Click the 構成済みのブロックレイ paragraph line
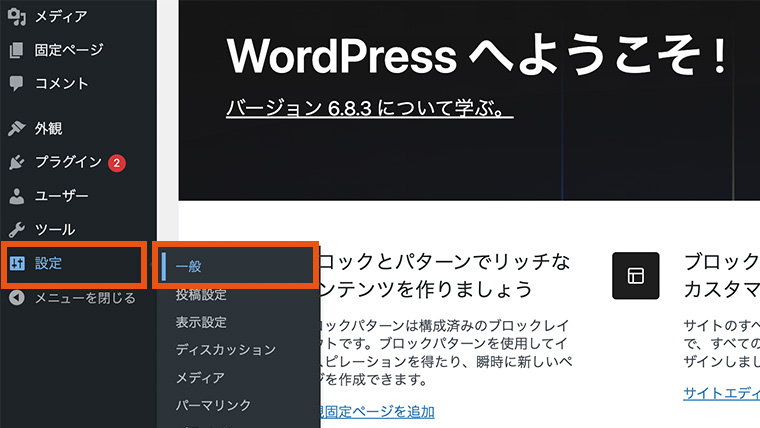Viewport: 760px width, 428px height. (x=493, y=325)
